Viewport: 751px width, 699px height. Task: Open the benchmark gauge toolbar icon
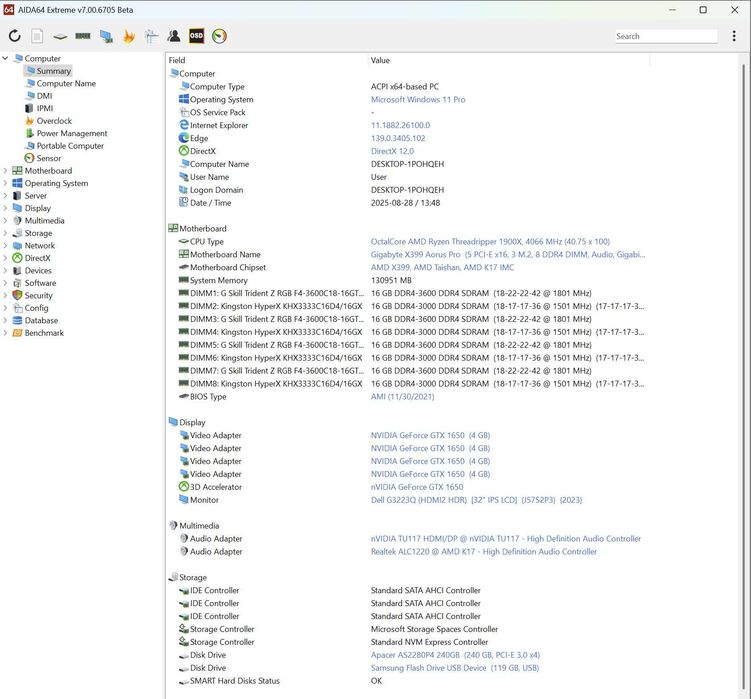point(219,36)
